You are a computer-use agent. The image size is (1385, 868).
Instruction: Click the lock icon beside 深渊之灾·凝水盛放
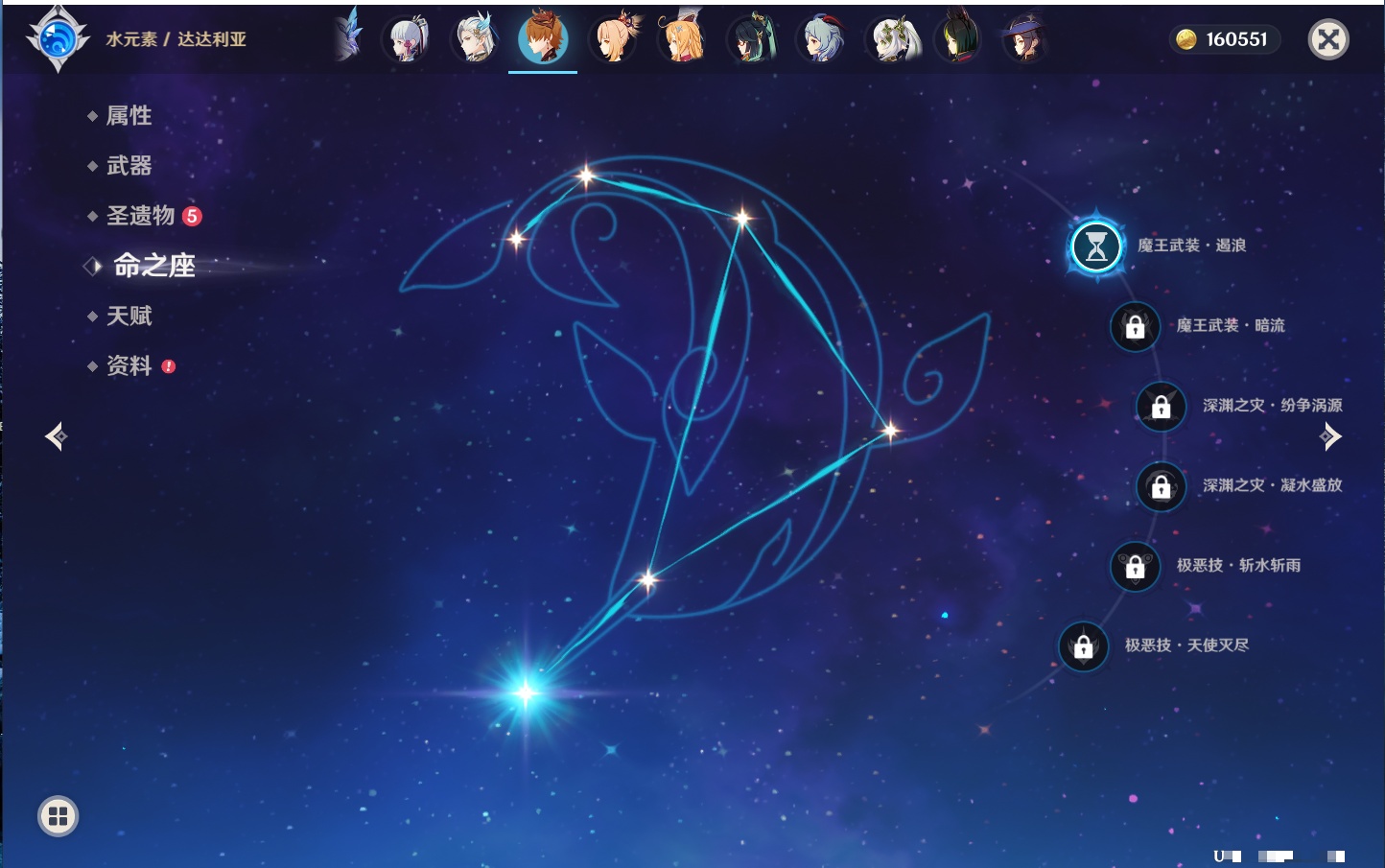point(1162,486)
